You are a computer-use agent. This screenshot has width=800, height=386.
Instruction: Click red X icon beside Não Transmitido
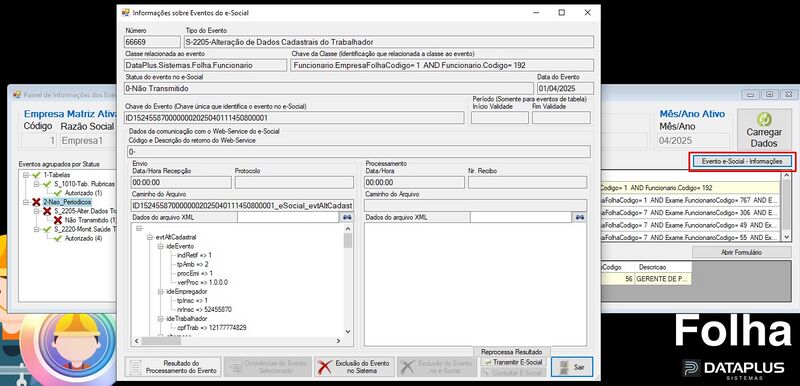pos(58,220)
